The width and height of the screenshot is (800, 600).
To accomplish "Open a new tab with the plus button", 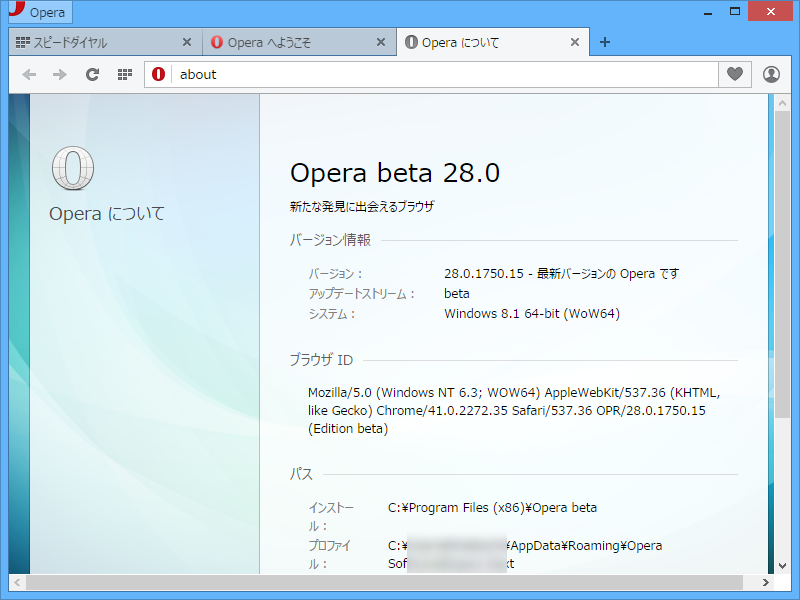I will (x=604, y=42).
